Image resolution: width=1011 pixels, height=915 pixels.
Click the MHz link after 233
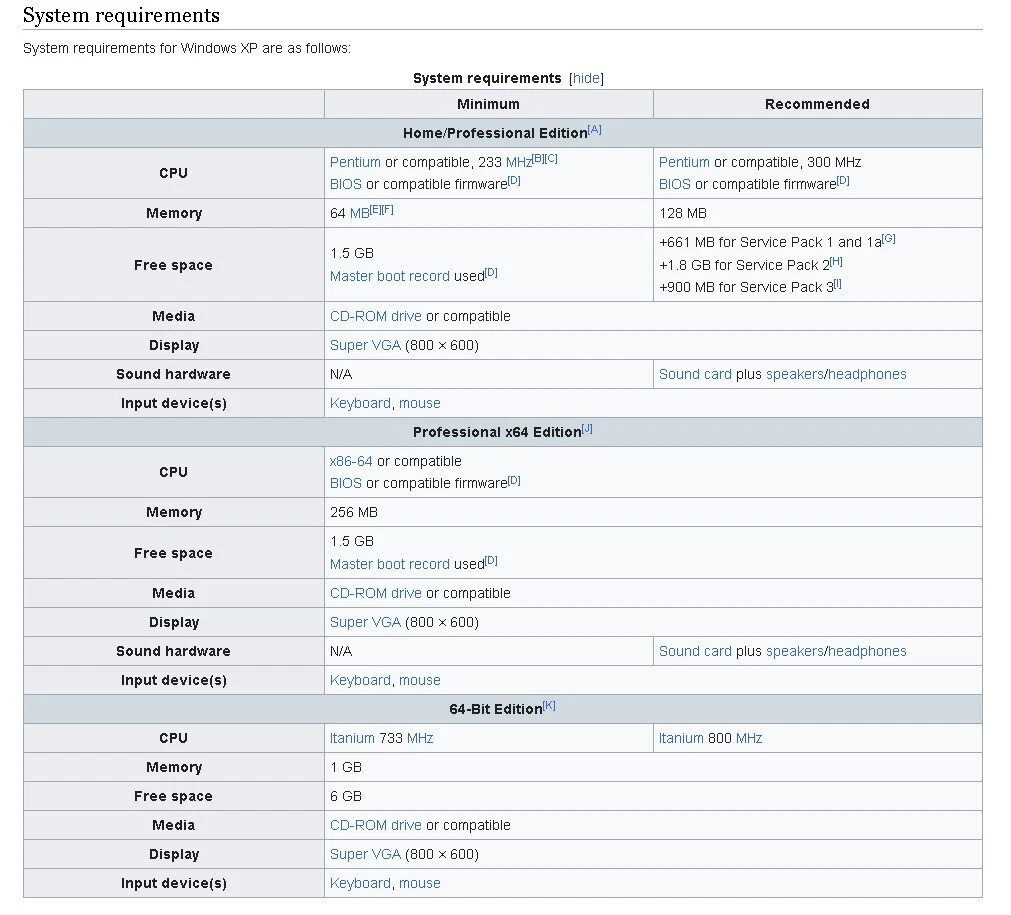pyautogui.click(x=518, y=162)
